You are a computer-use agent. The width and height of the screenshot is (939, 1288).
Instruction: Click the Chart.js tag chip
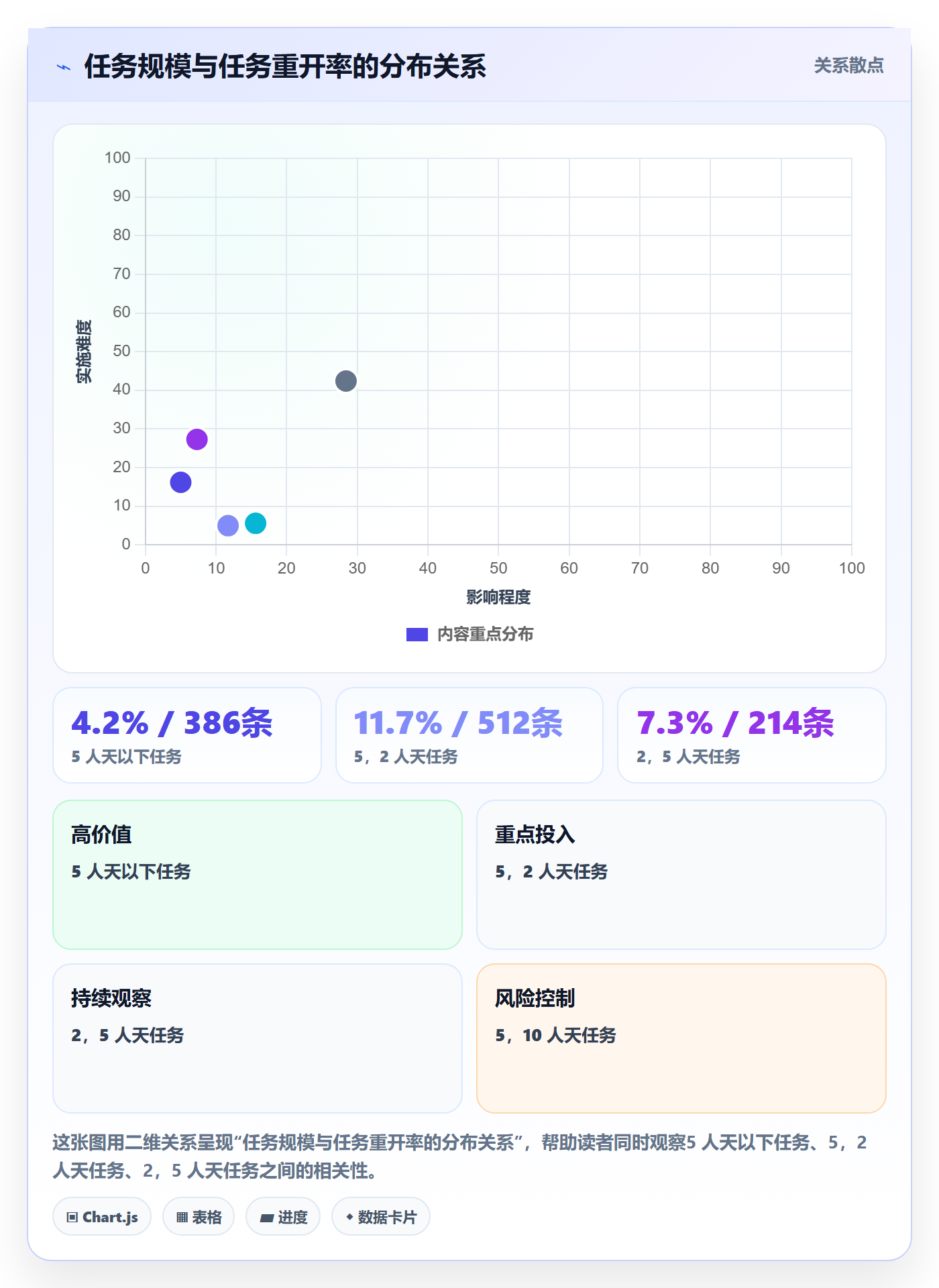click(x=102, y=1217)
